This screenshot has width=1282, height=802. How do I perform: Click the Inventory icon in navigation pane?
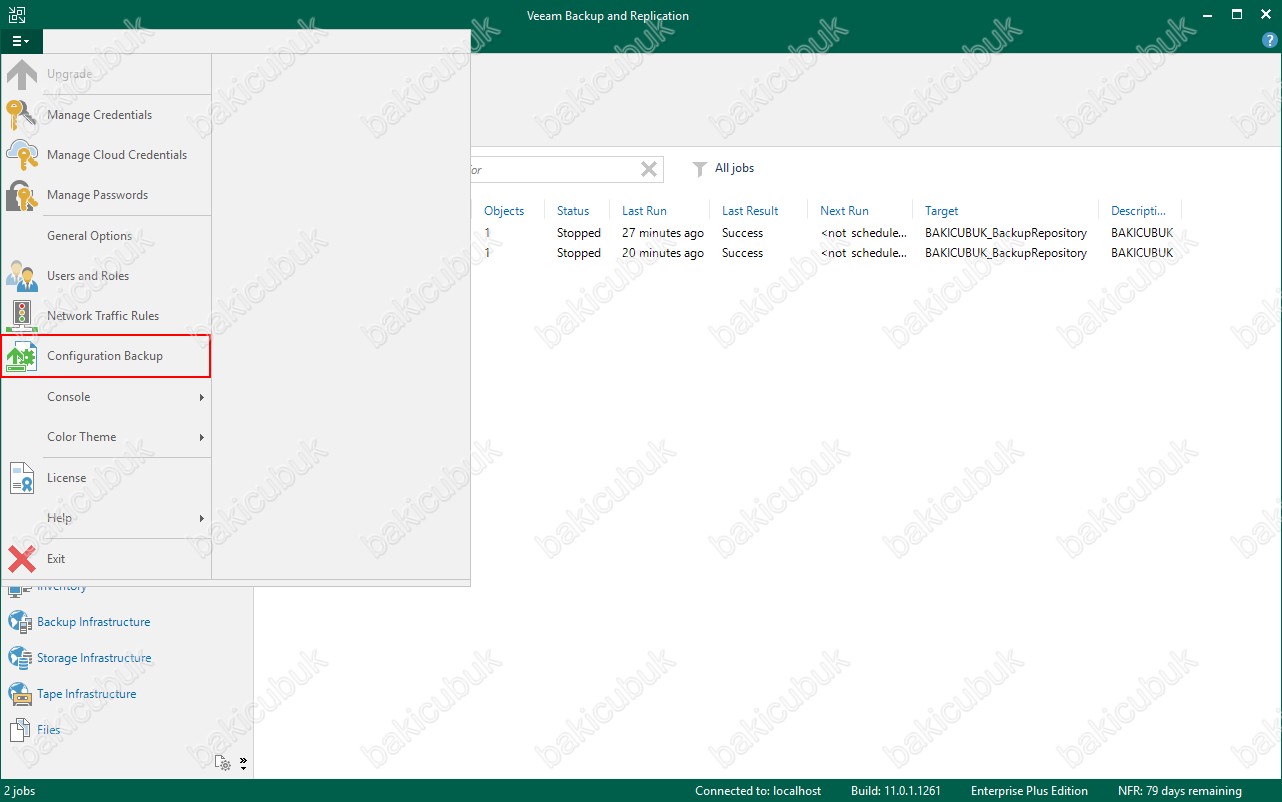(x=20, y=588)
